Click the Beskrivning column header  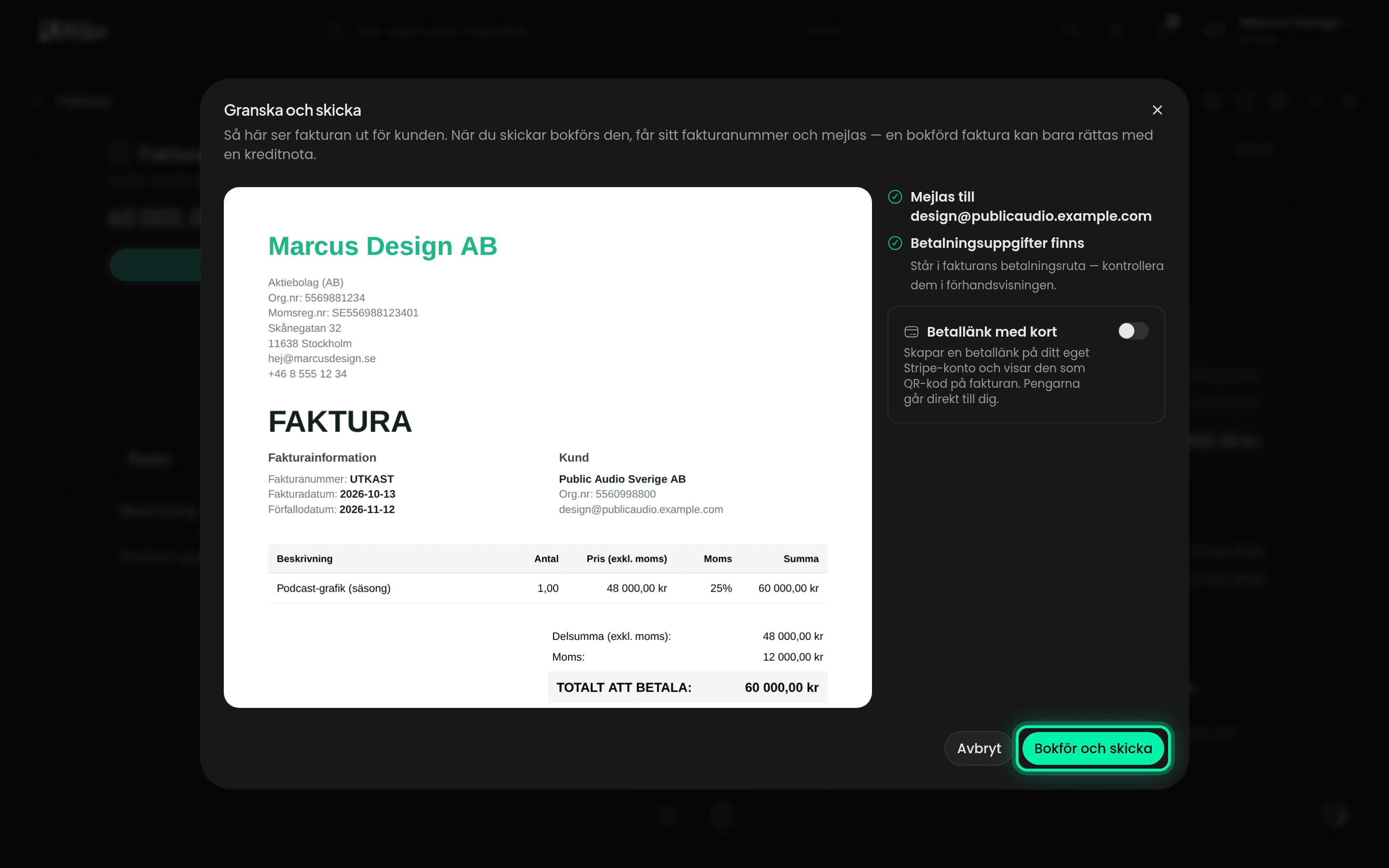coord(304,558)
